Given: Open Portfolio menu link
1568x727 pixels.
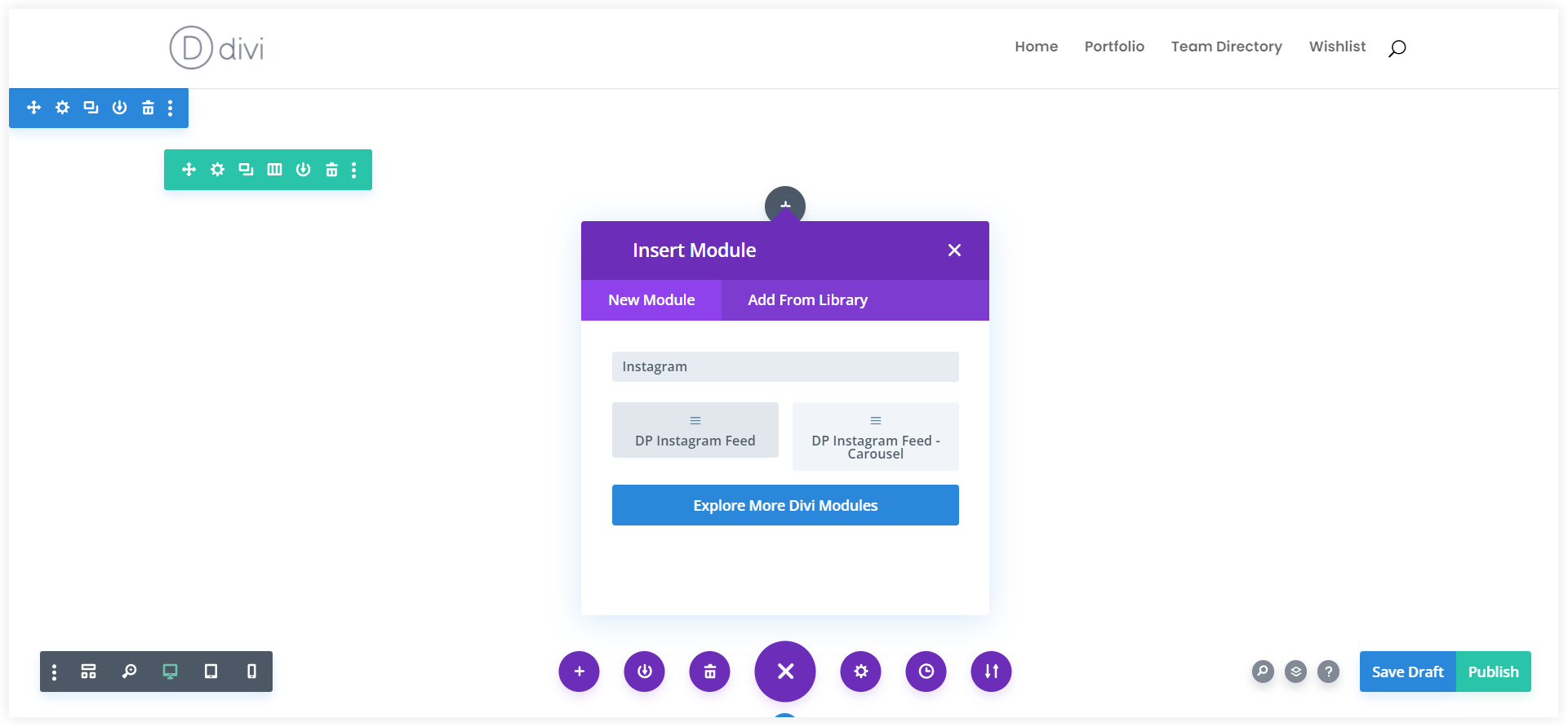Looking at the screenshot, I should pos(1114,47).
